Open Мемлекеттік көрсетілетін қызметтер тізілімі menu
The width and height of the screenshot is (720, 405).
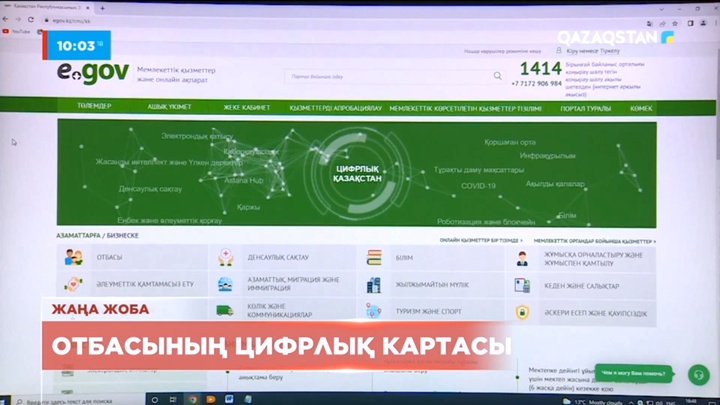point(465,108)
